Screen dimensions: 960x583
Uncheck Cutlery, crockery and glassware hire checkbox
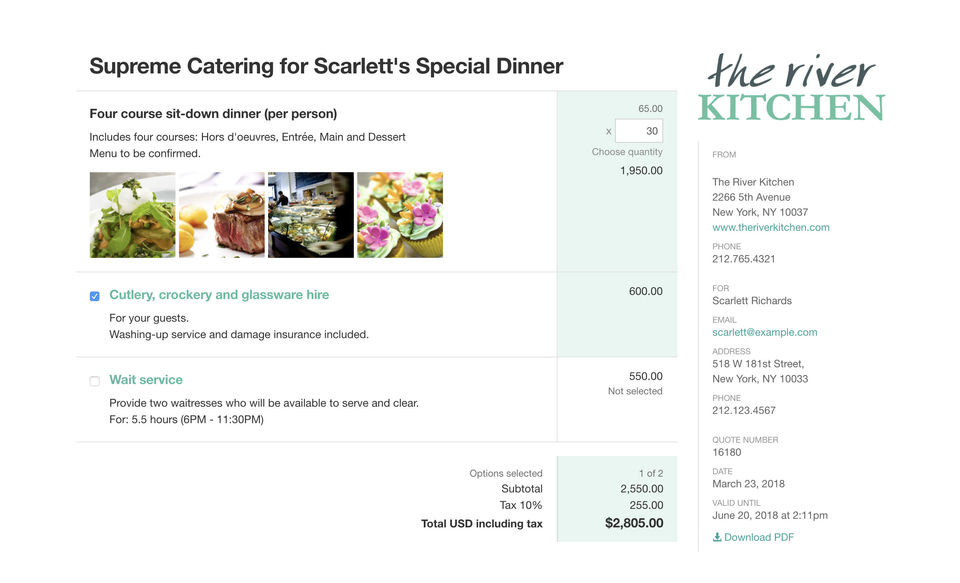95,296
